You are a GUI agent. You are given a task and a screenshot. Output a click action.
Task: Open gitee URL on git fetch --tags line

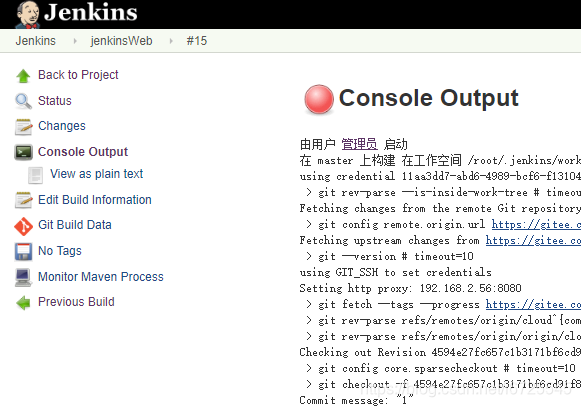click(x=533, y=305)
